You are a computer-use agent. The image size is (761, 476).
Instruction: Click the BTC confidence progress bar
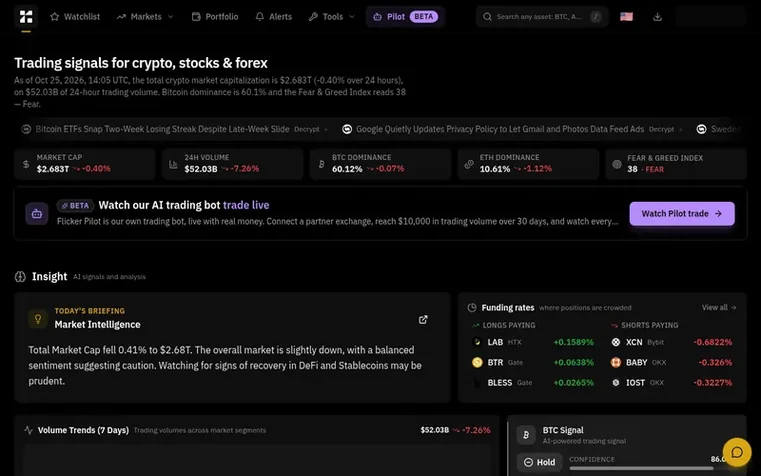point(647,468)
